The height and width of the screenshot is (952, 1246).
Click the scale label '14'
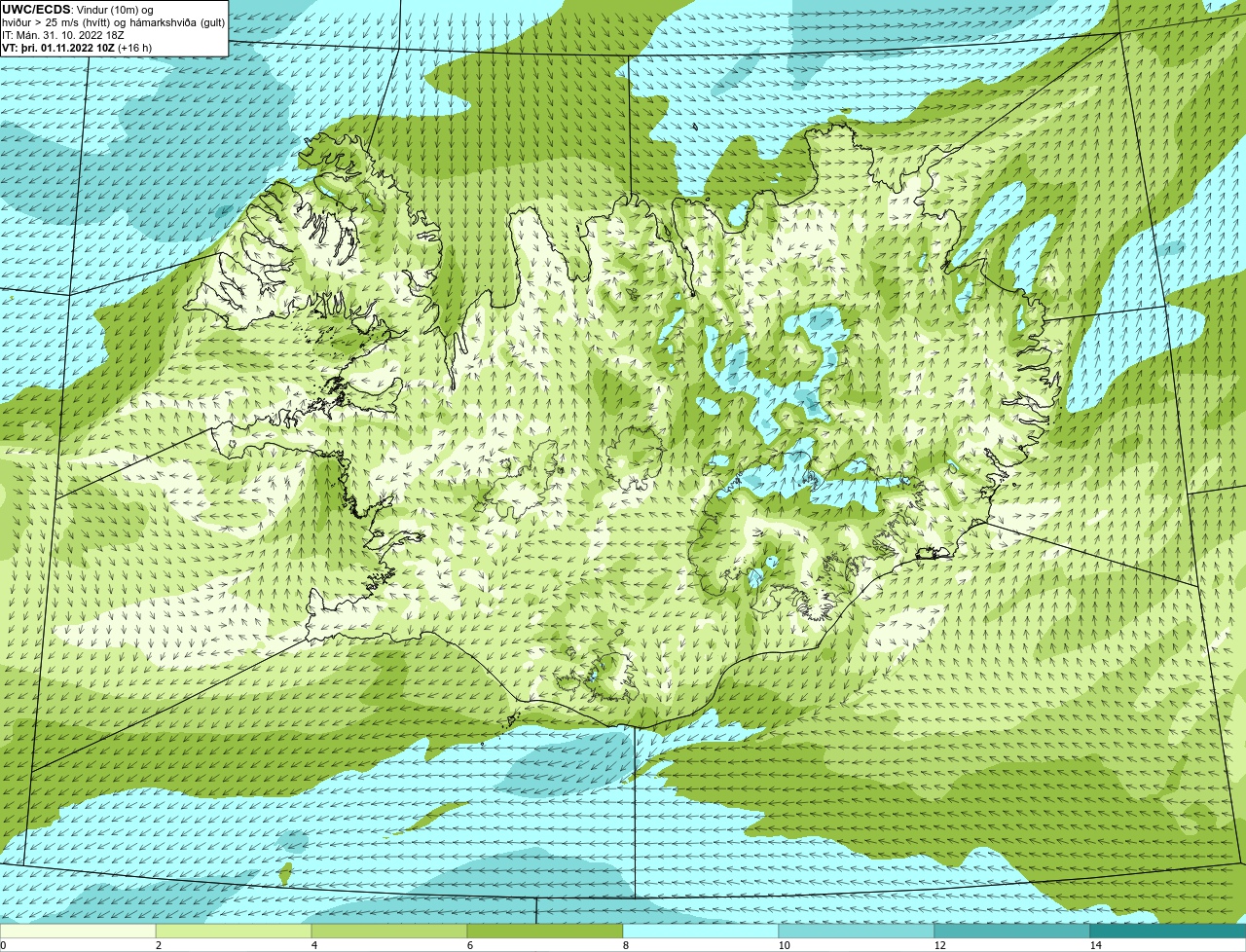click(x=1095, y=945)
